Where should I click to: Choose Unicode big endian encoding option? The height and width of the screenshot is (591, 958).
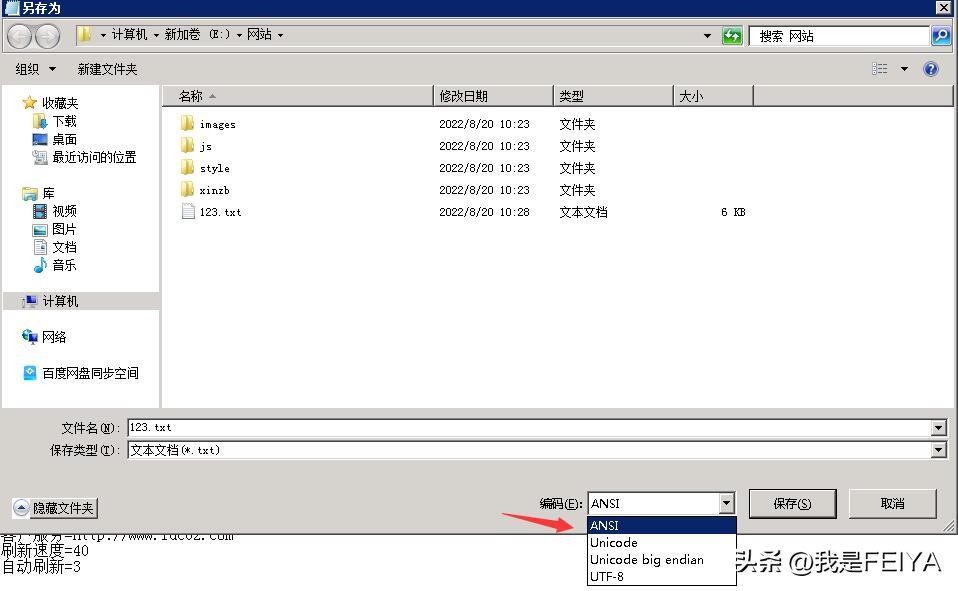click(647, 560)
